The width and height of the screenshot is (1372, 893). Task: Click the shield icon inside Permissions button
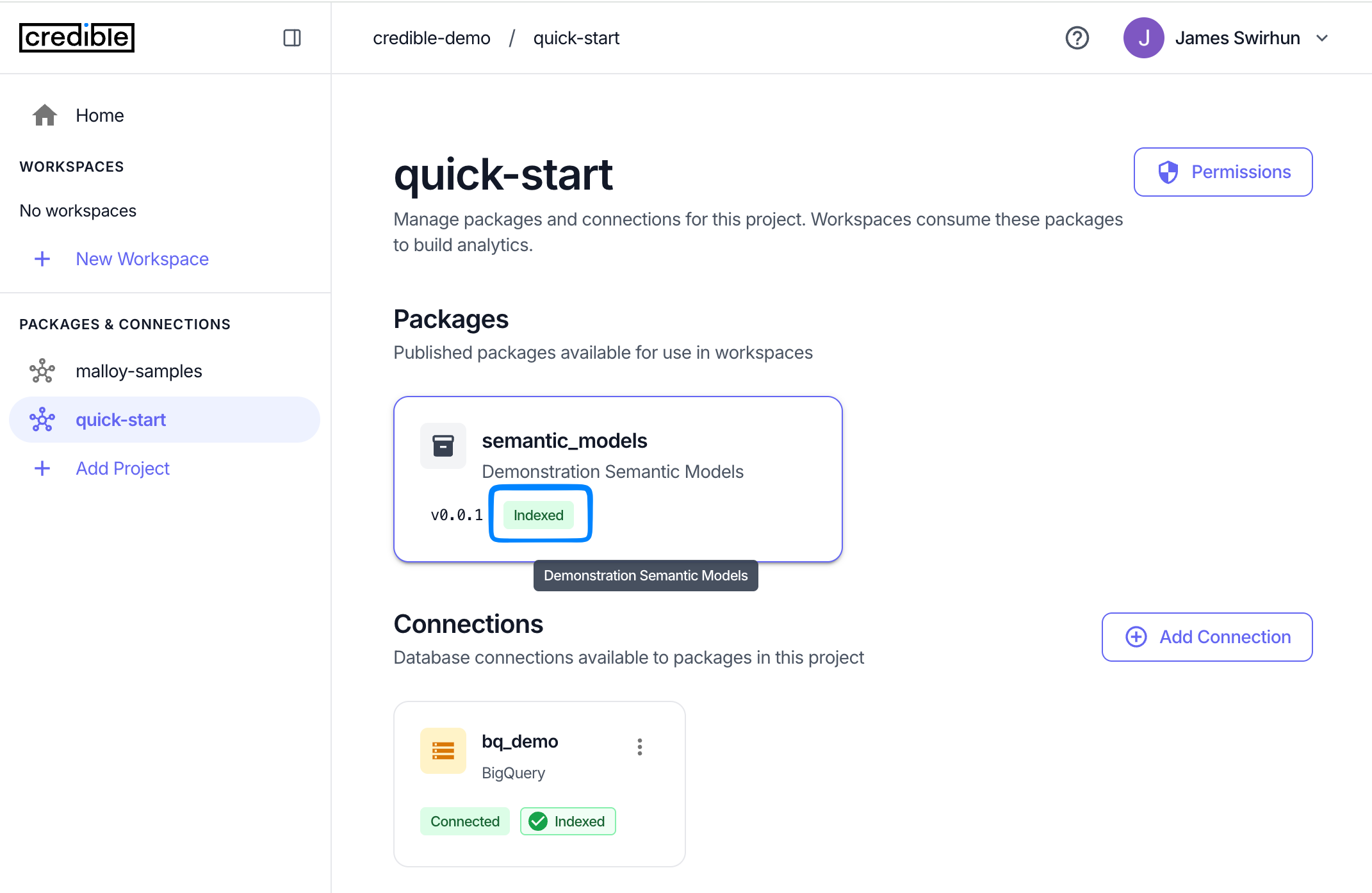(x=1168, y=172)
